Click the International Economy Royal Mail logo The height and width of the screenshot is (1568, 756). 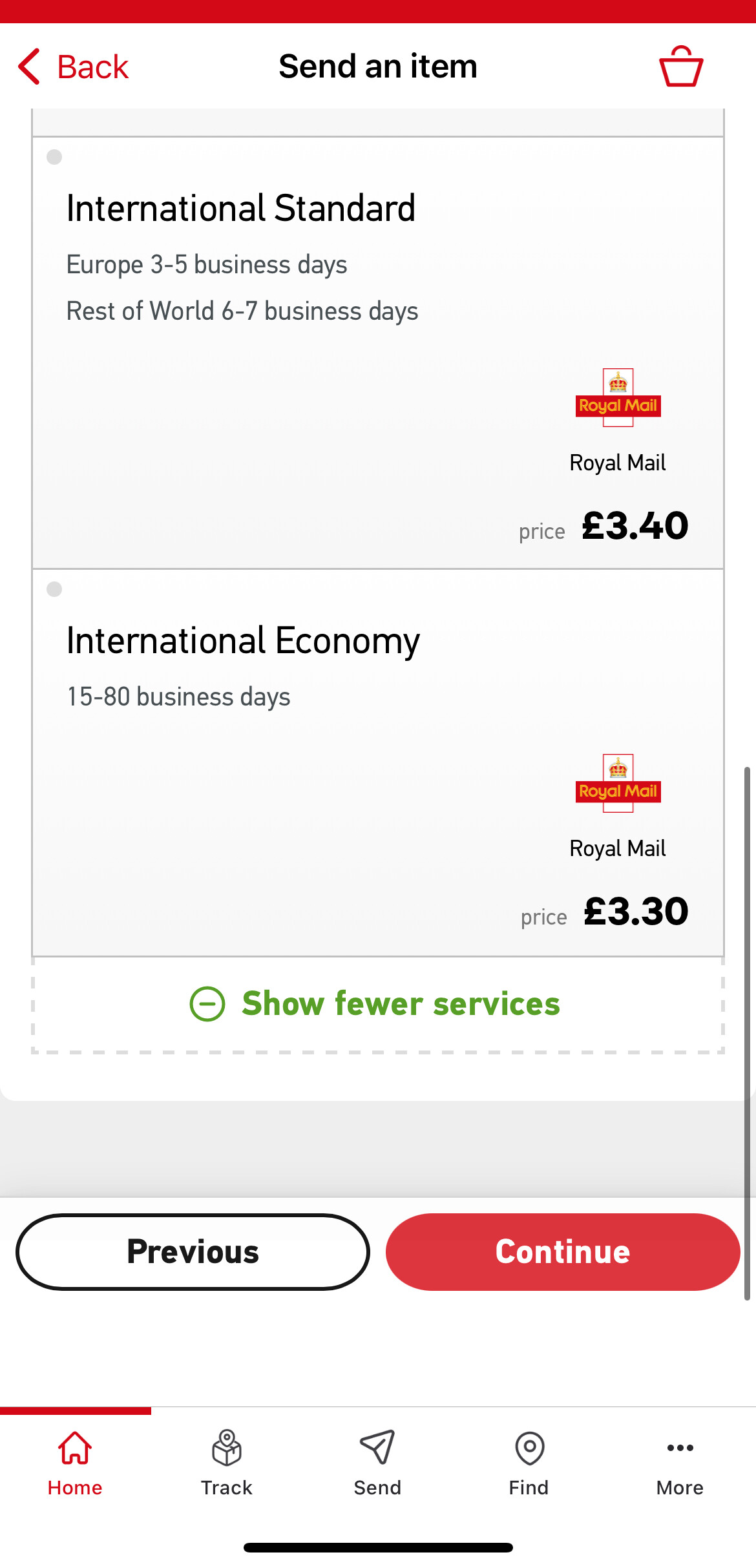pyautogui.click(x=618, y=784)
